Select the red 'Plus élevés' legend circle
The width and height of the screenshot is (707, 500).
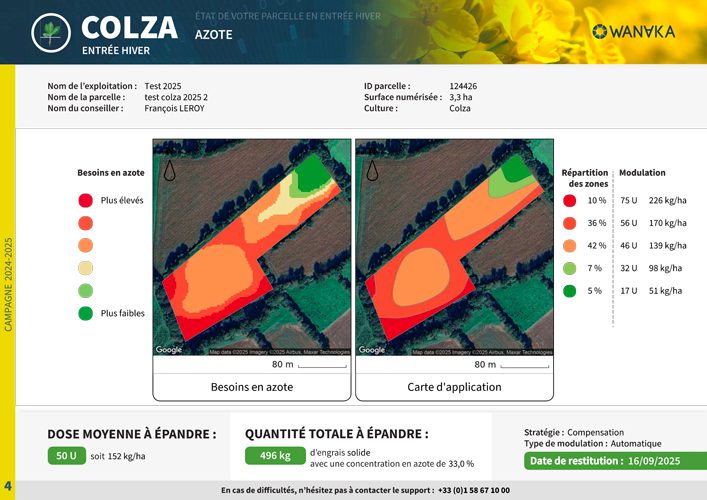85,200
